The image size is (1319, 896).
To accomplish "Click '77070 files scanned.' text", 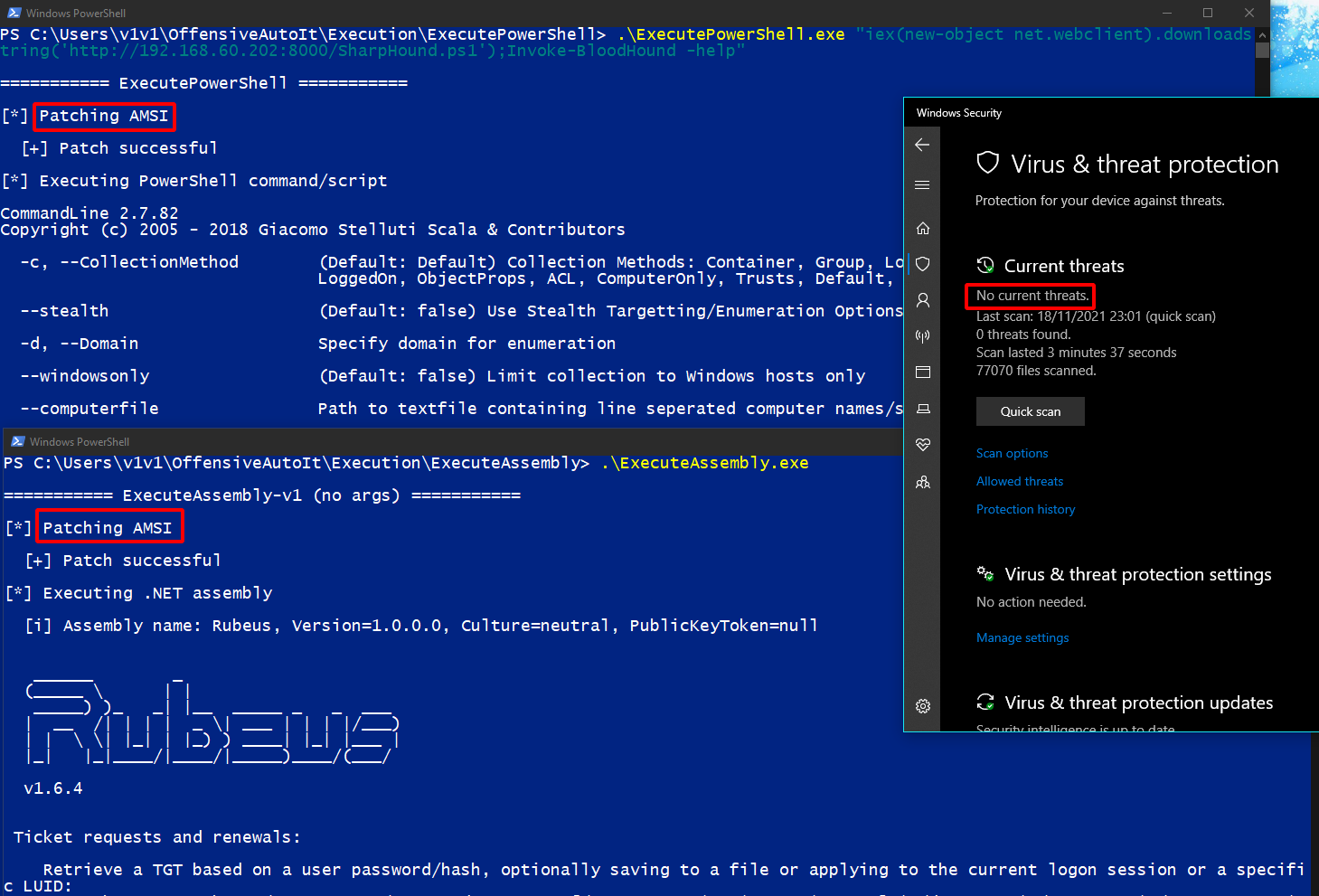I will [x=1036, y=371].
